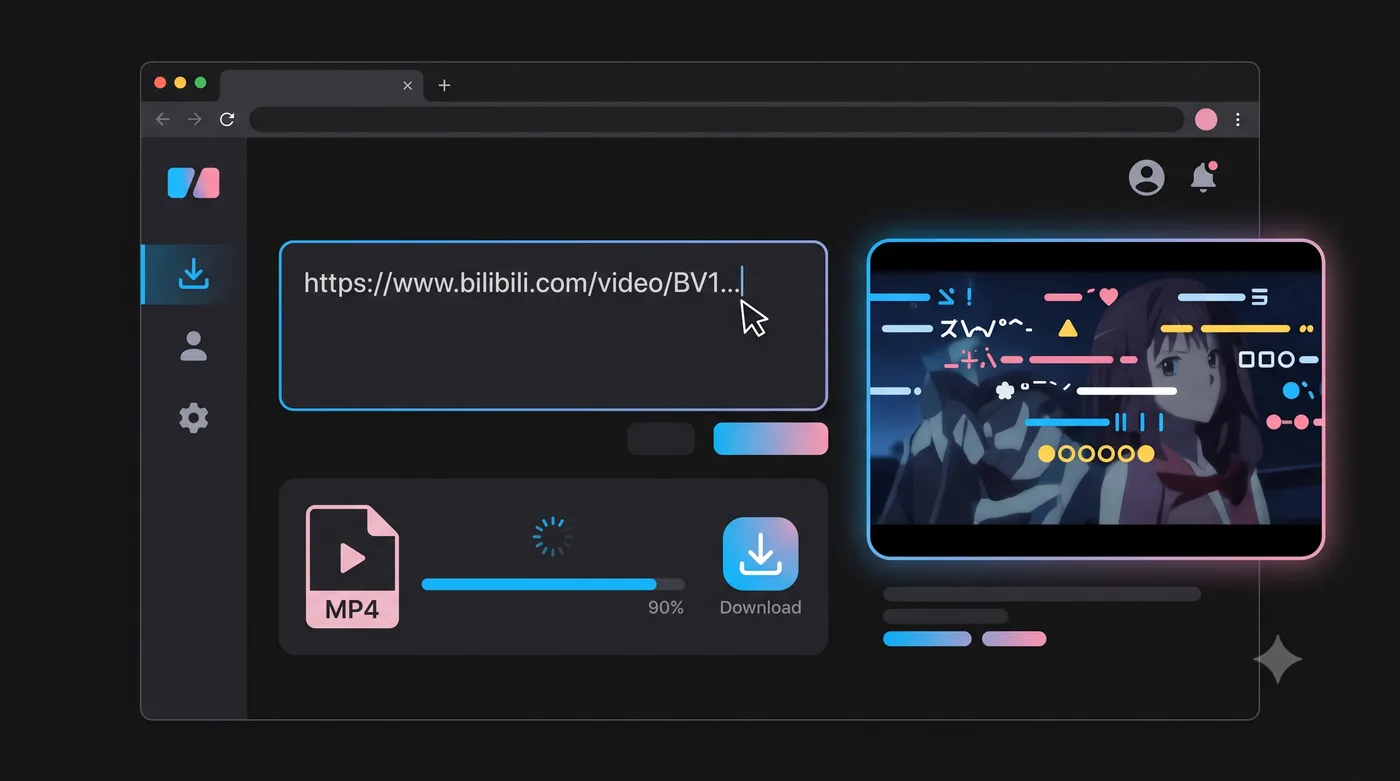
Task: Click the MP4 file format icon
Action: tap(352, 566)
